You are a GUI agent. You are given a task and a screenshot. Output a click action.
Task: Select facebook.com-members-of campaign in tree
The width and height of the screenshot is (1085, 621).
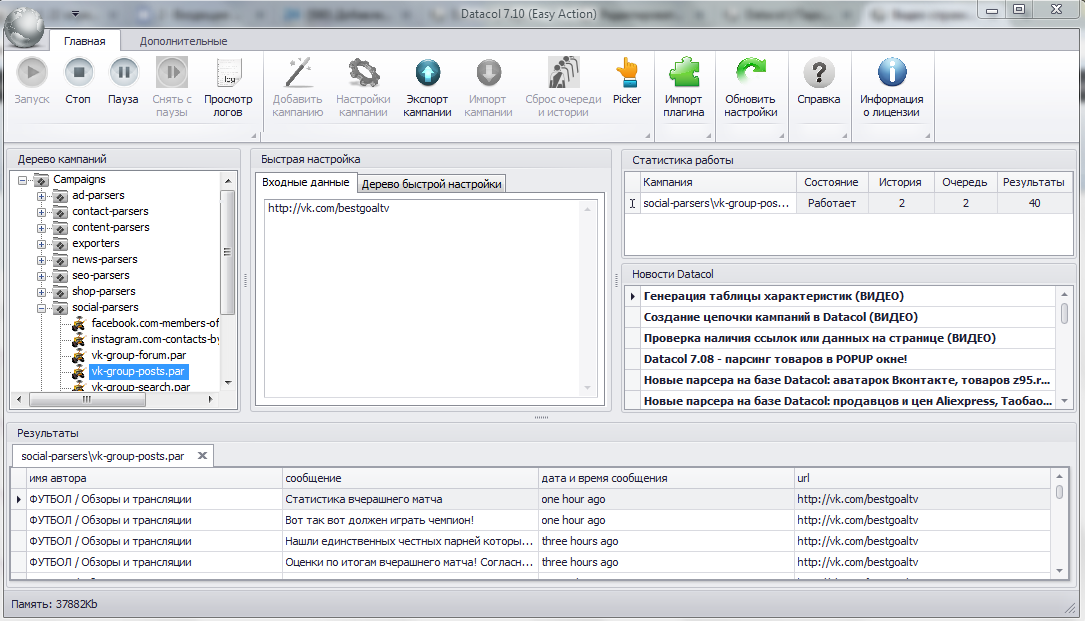coord(155,323)
